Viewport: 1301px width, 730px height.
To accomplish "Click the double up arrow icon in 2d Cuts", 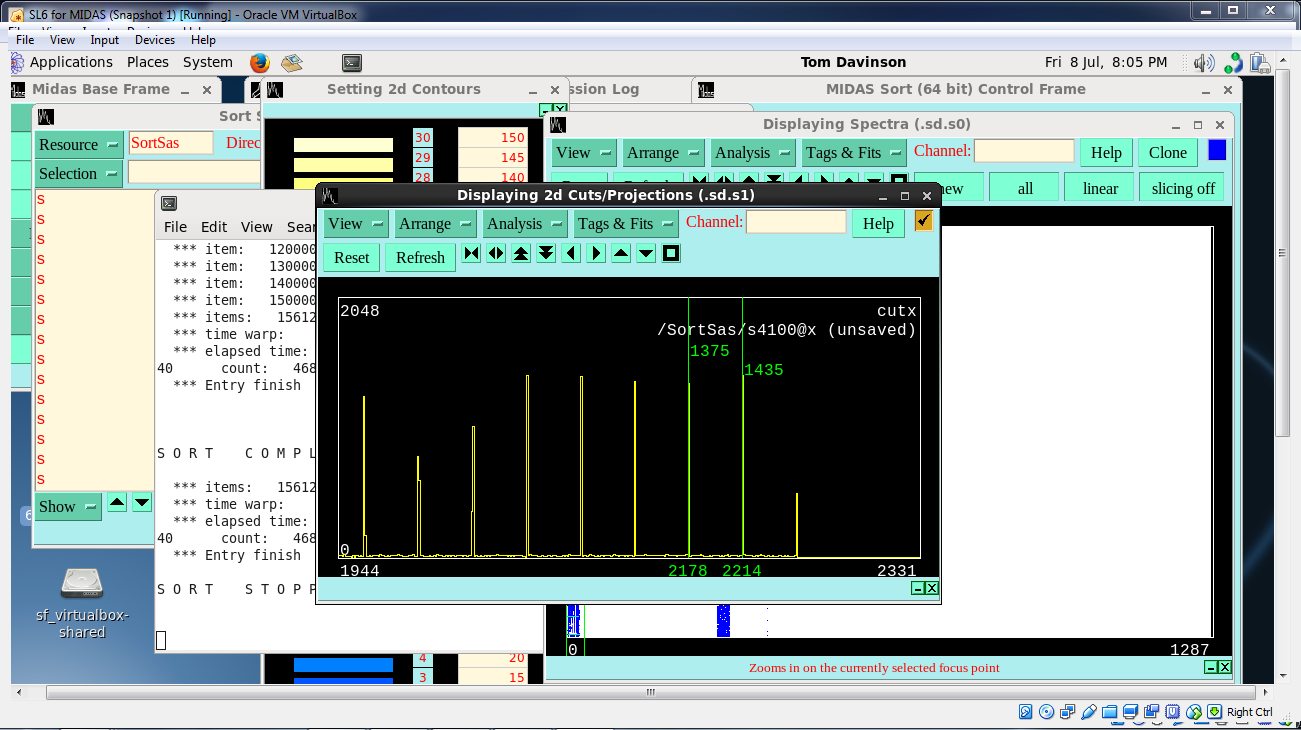I will coord(521,254).
